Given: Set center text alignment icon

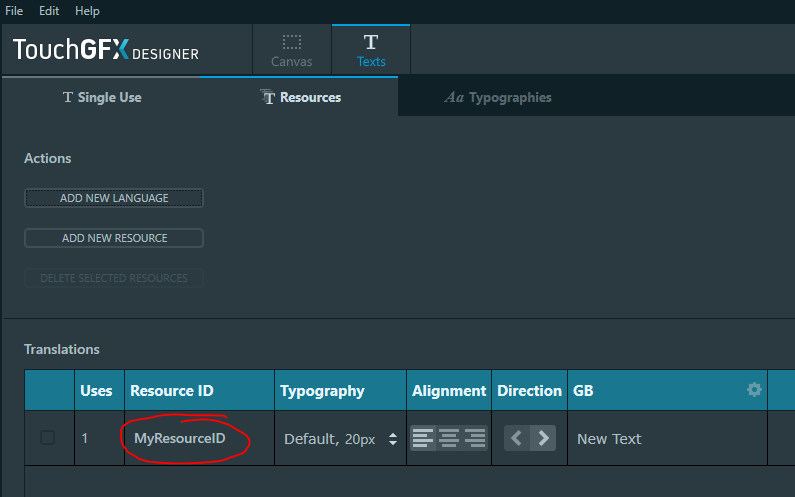Looking at the screenshot, I should click(449, 438).
